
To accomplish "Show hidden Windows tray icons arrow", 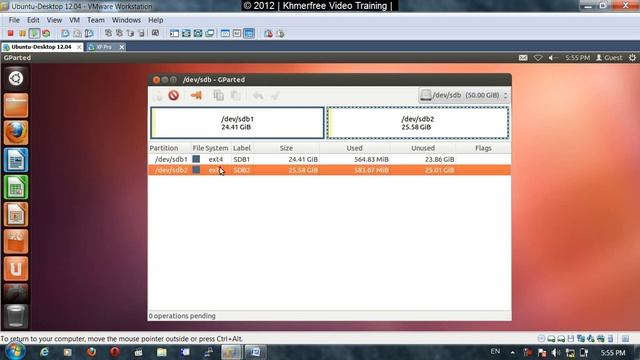I will coord(513,353).
